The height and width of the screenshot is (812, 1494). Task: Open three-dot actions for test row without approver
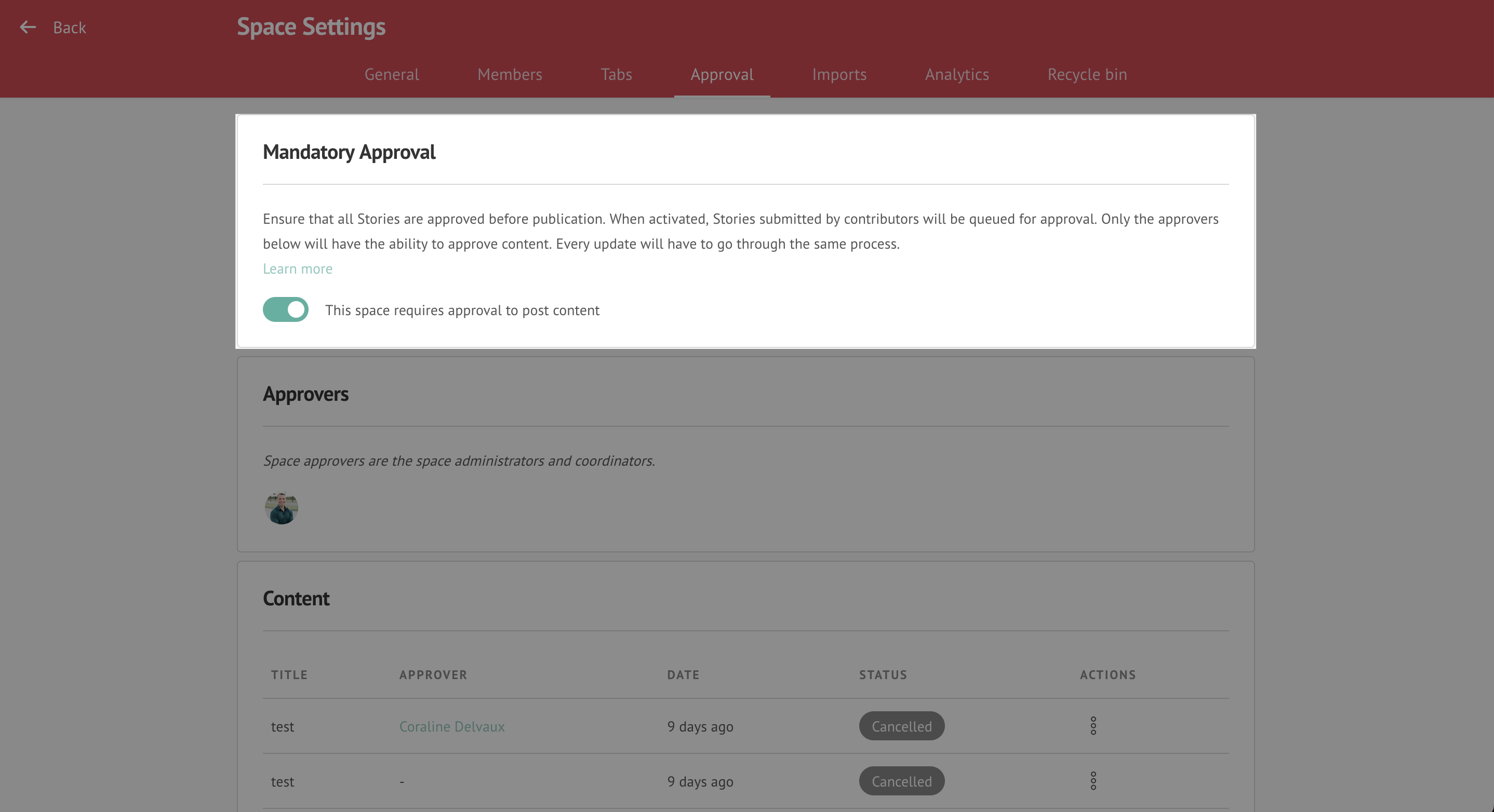coord(1093,781)
